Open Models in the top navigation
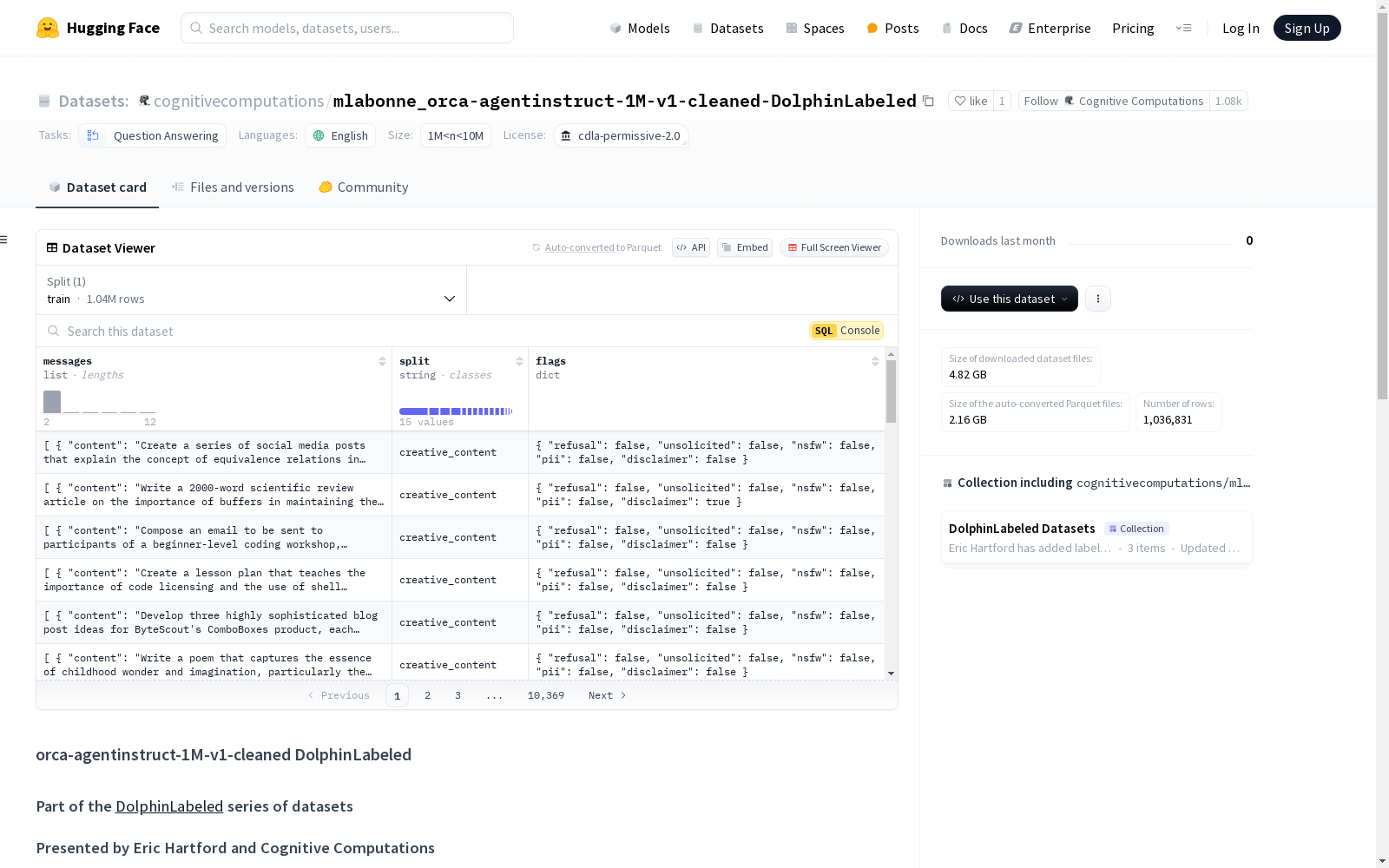This screenshot has width=1389, height=868. point(640,28)
